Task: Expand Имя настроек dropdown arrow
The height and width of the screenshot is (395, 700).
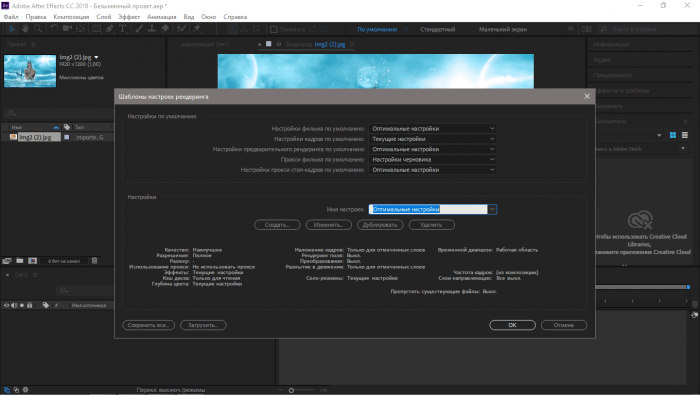Action: click(492, 209)
